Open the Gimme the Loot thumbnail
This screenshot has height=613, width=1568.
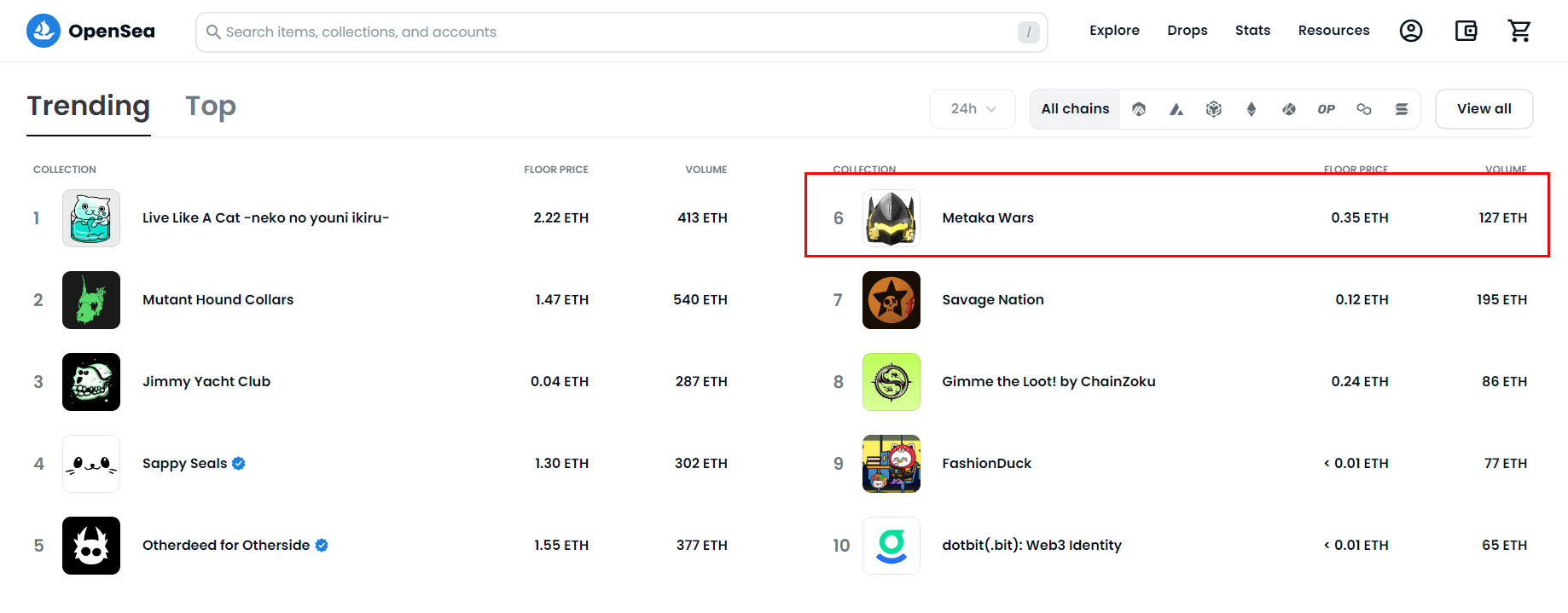point(891,382)
